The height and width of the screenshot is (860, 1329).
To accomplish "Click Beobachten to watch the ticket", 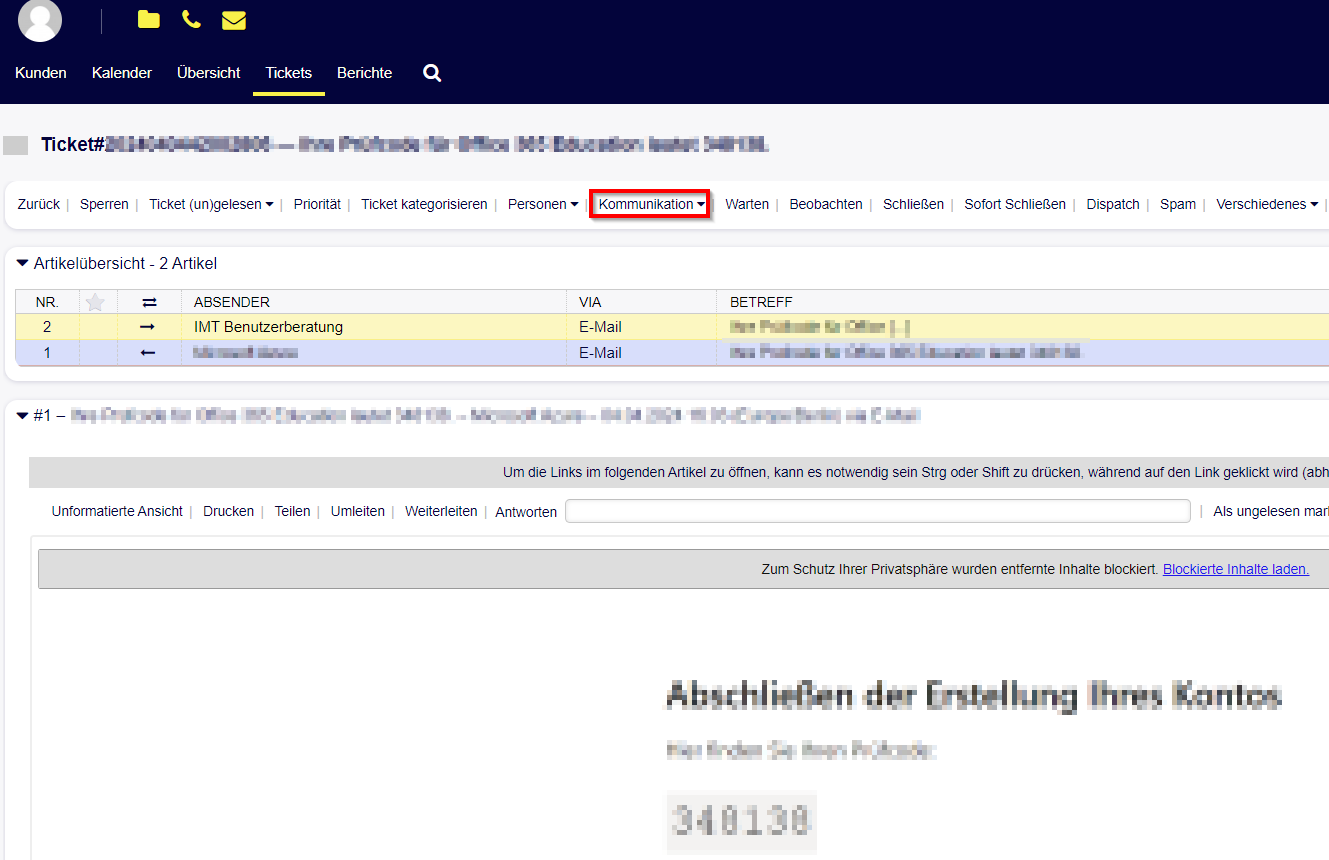I will (x=826, y=204).
